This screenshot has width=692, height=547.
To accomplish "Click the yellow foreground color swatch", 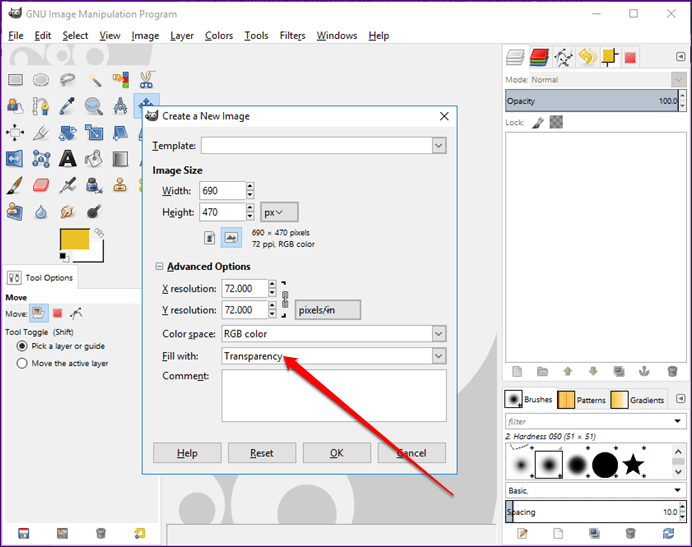I will [75, 239].
